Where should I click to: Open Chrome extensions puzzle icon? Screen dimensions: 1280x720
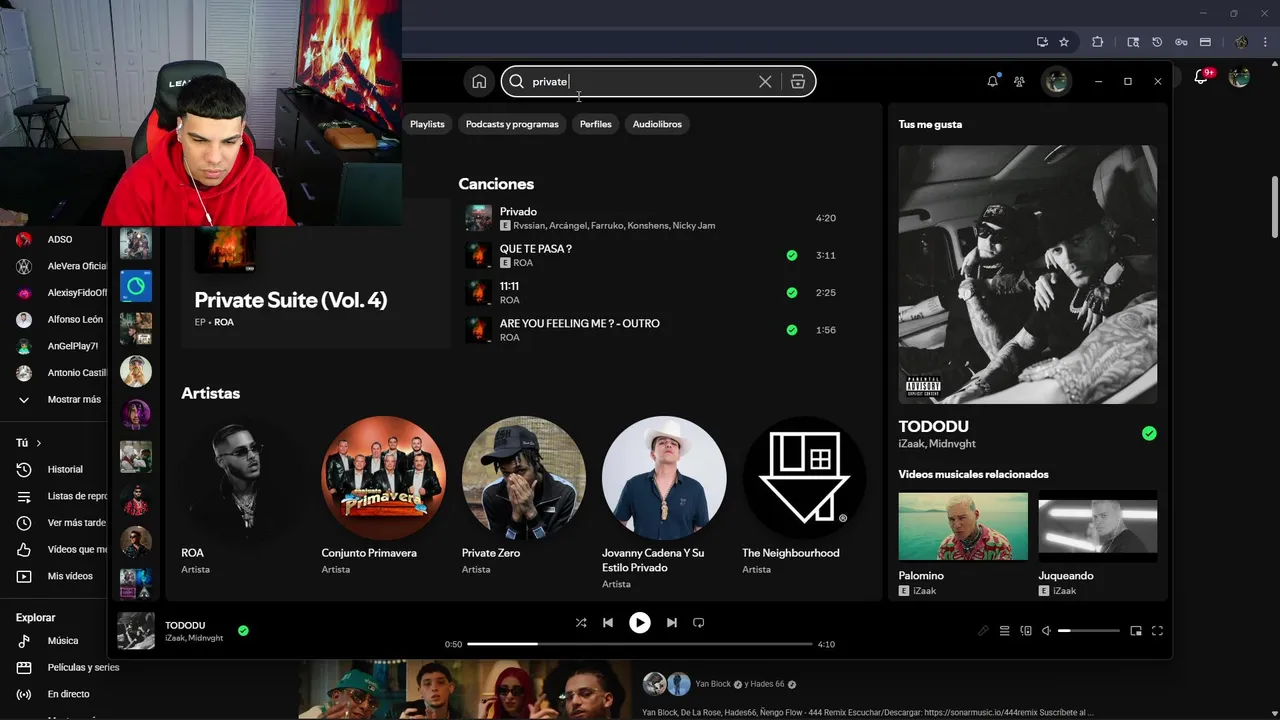pyautogui.click(x=1098, y=42)
